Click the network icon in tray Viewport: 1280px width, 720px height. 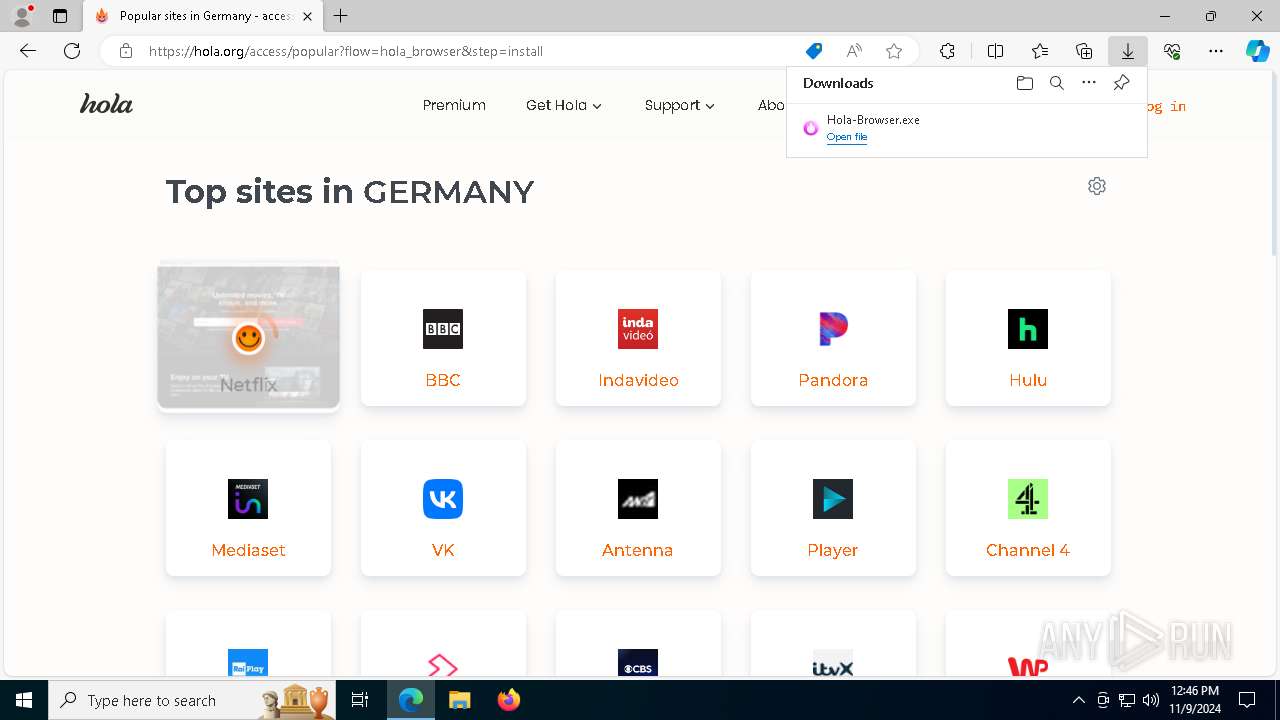1127,700
